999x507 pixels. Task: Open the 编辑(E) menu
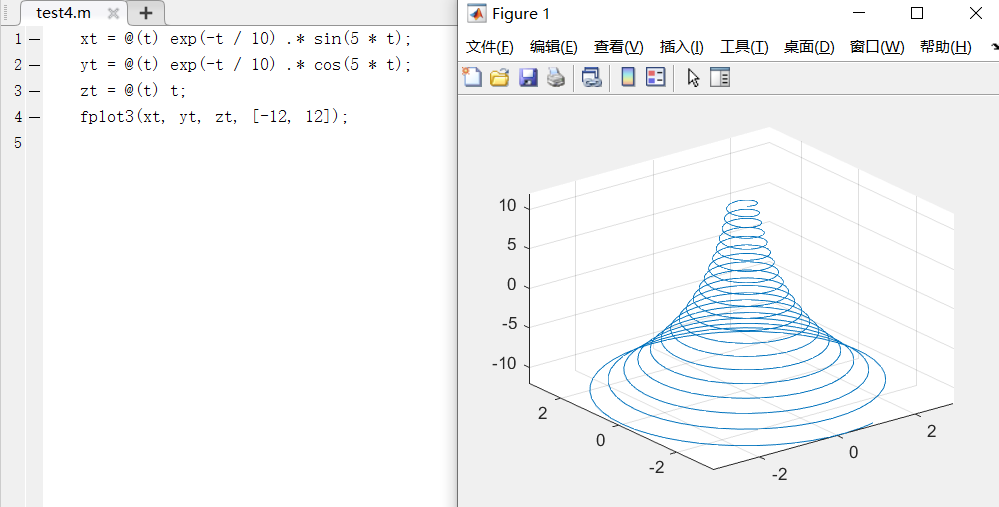(554, 47)
